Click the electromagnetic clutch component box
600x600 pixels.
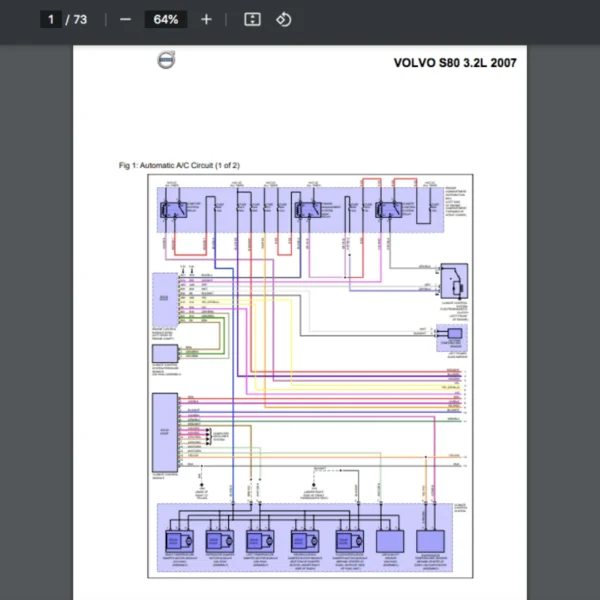(x=454, y=281)
